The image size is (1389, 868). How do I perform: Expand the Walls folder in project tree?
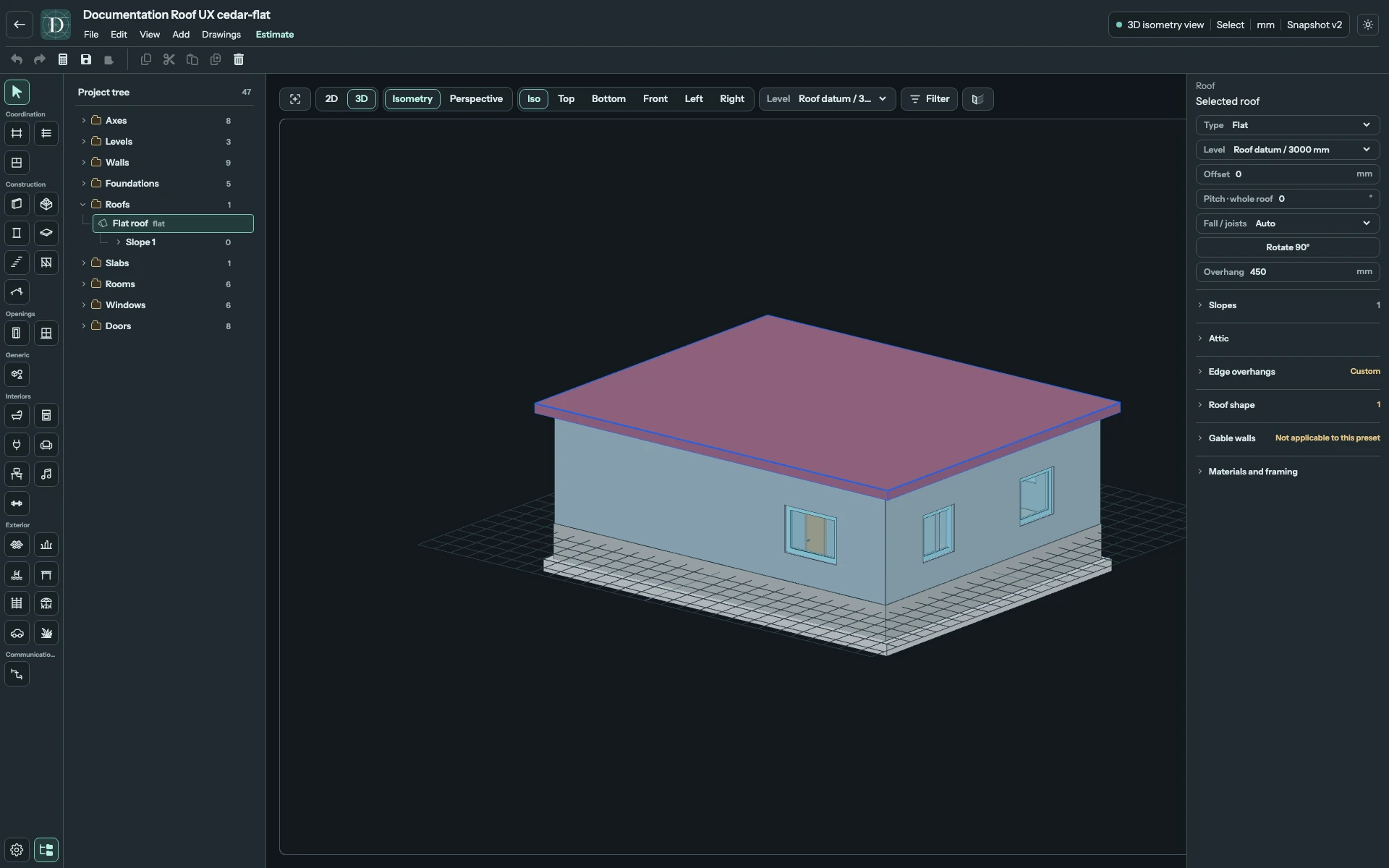pos(83,163)
